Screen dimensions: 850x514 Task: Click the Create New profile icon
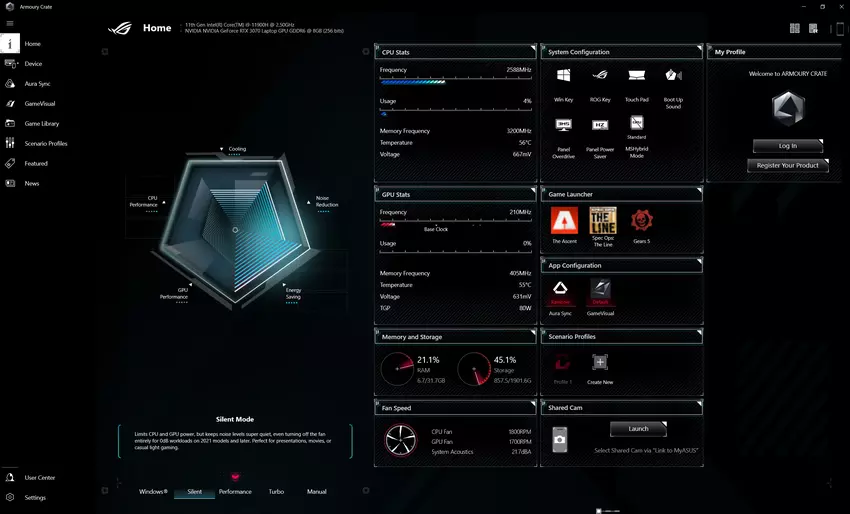click(x=600, y=363)
